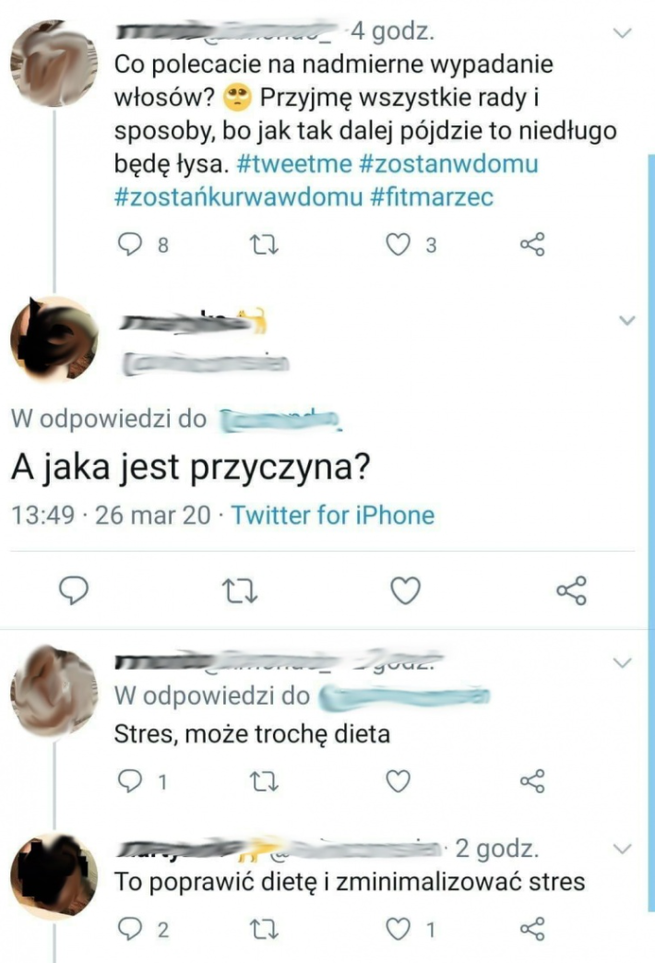Retweet the "To poprawić dietę" reply
Screen dimensions: 655x963
pyautogui.click(x=265, y=930)
